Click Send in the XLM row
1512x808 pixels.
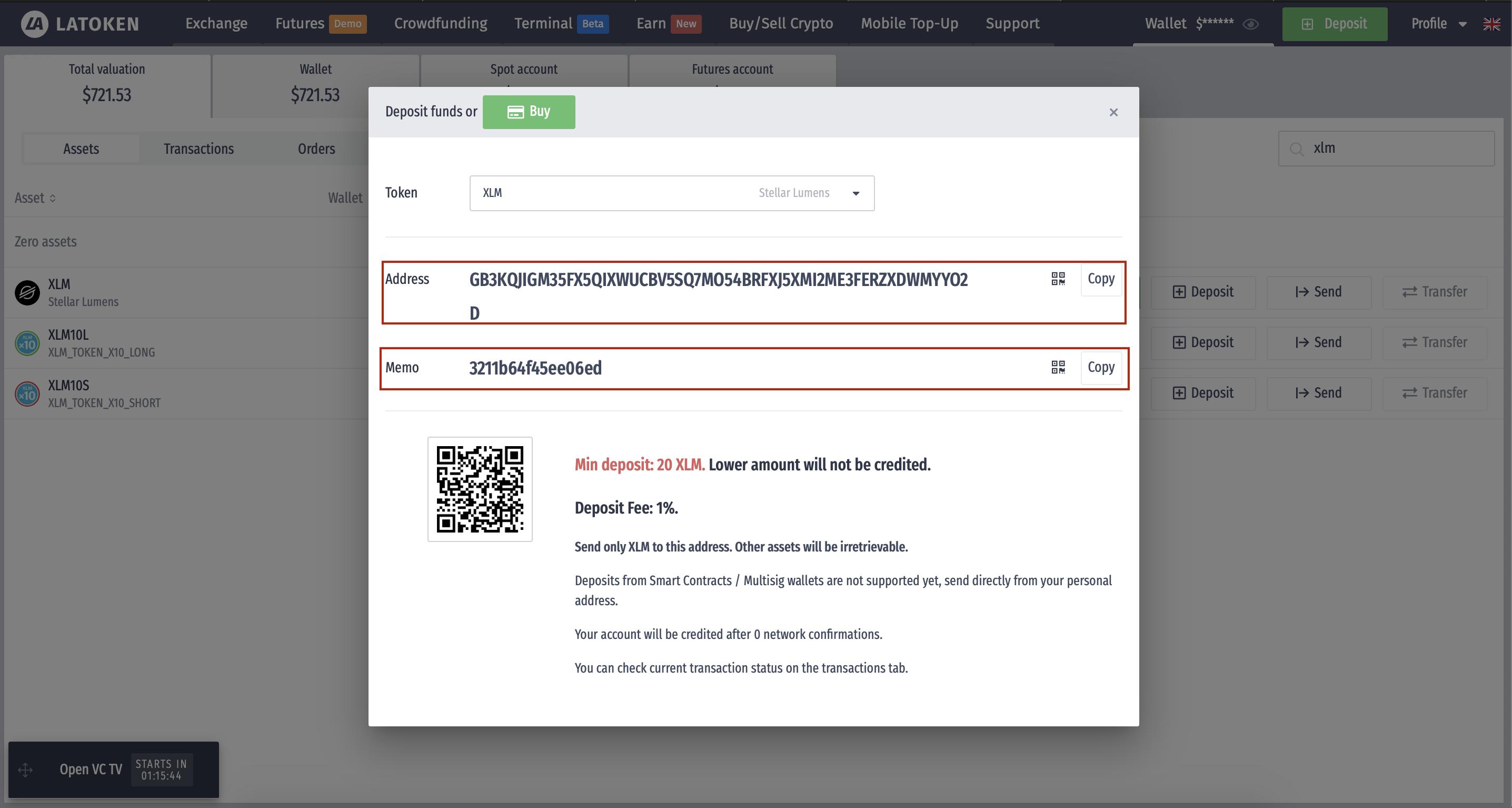click(1319, 292)
